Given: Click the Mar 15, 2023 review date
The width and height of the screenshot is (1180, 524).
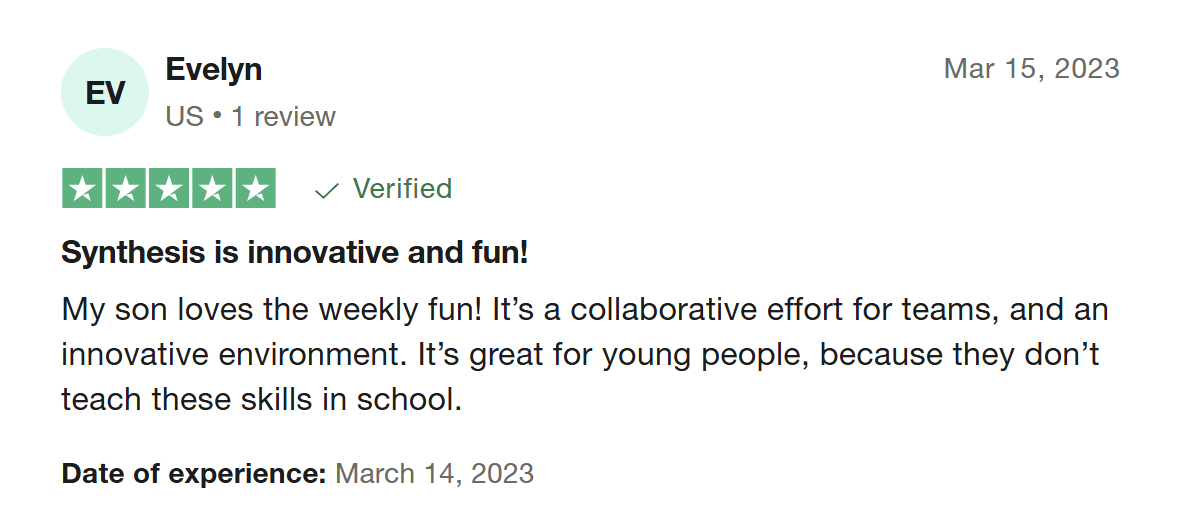Looking at the screenshot, I should click(1031, 68).
